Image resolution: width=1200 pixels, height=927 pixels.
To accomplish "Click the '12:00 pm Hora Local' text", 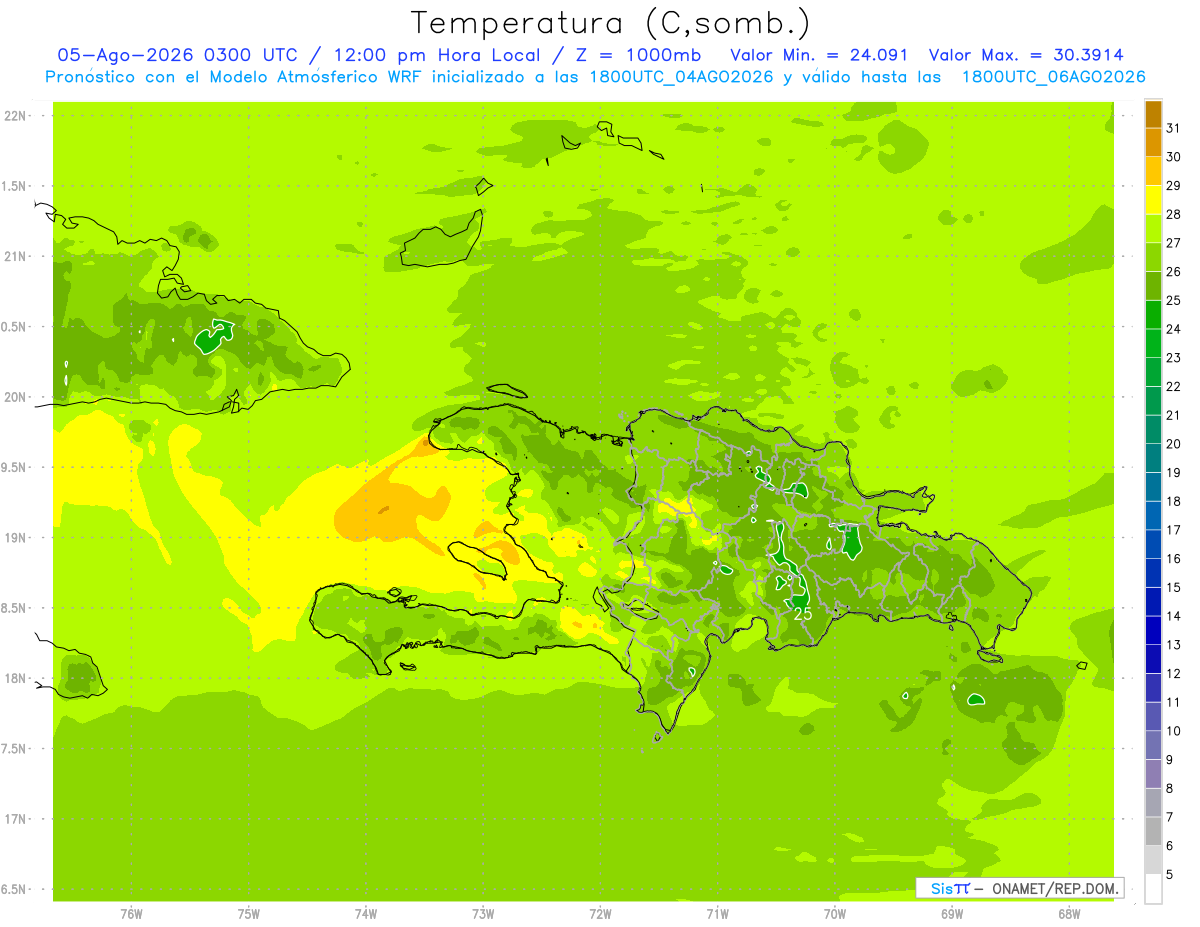I will tap(437, 55).
